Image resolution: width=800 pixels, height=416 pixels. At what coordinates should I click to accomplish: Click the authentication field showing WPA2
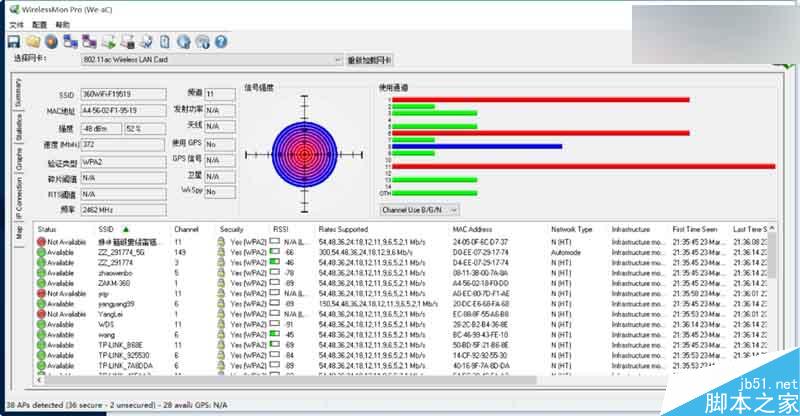pos(123,162)
